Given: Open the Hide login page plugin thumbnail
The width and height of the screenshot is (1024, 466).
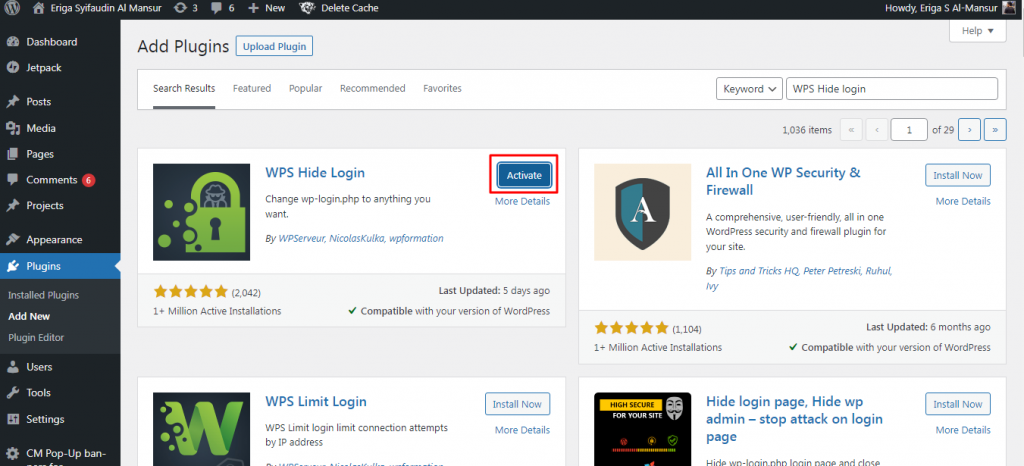Looking at the screenshot, I should click(x=643, y=429).
